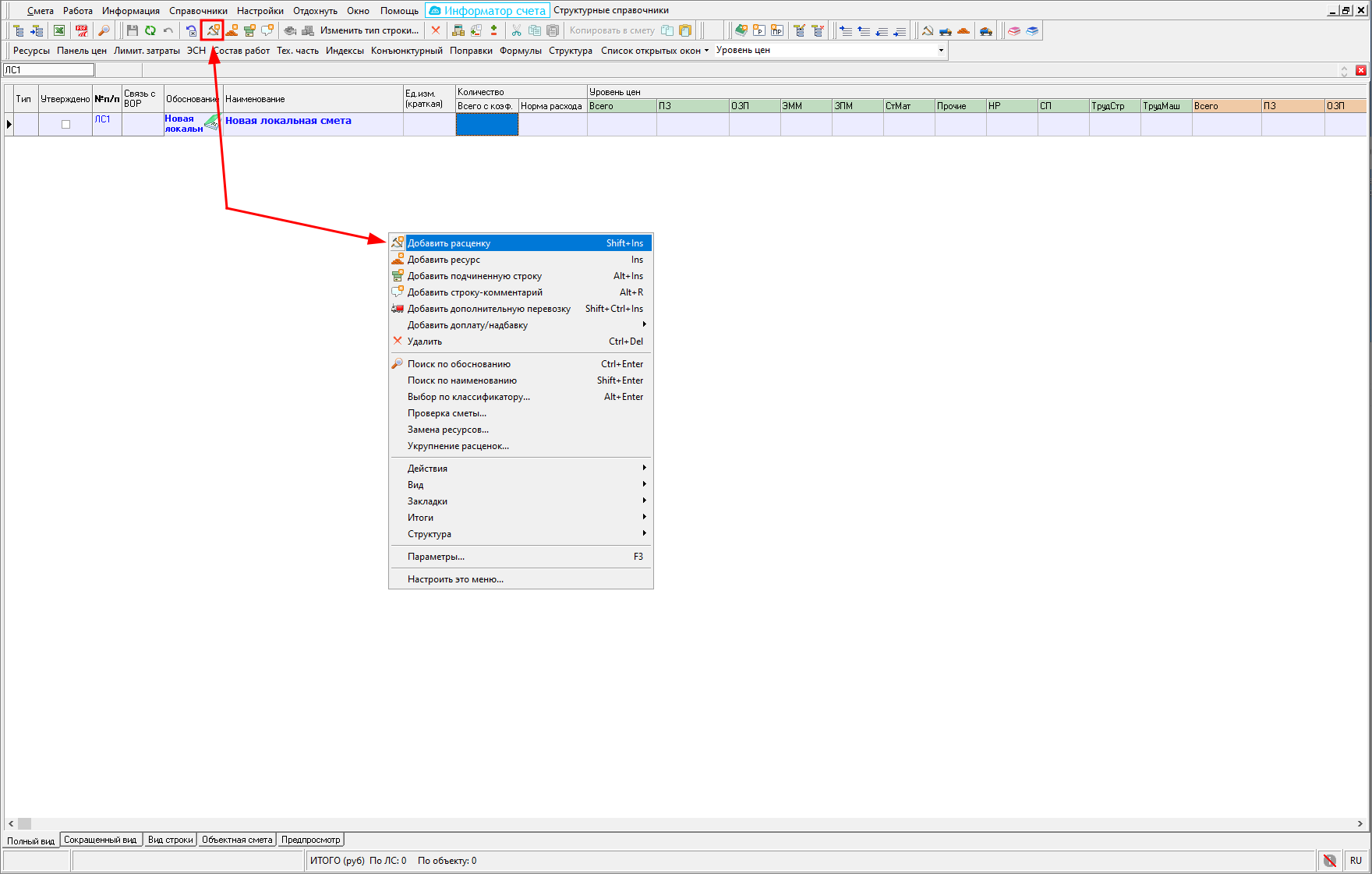This screenshot has height=874, width=1372.
Task: Click the PDF export icon
Action: point(81,30)
